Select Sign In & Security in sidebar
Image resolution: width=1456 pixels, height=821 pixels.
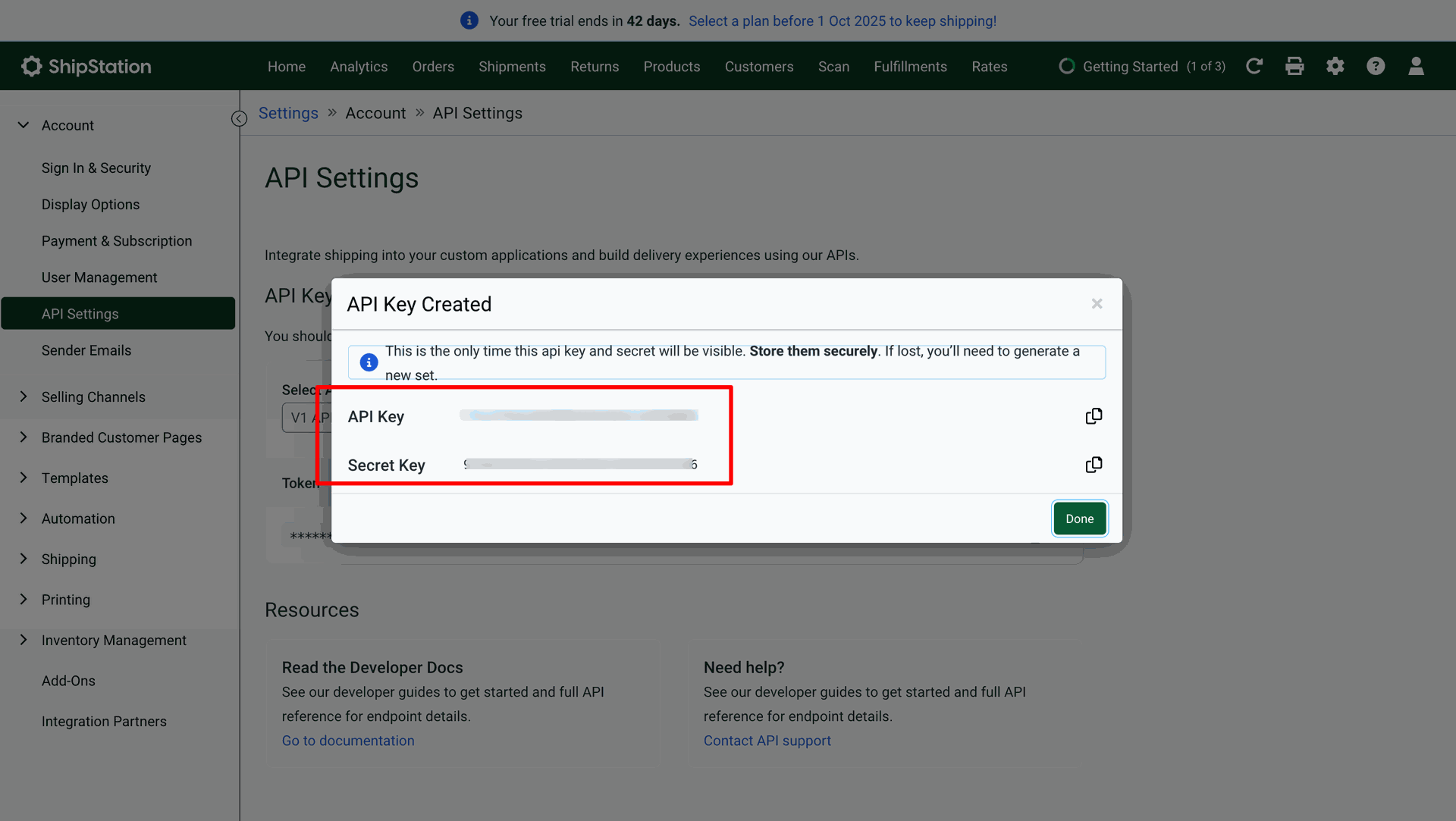pos(96,168)
